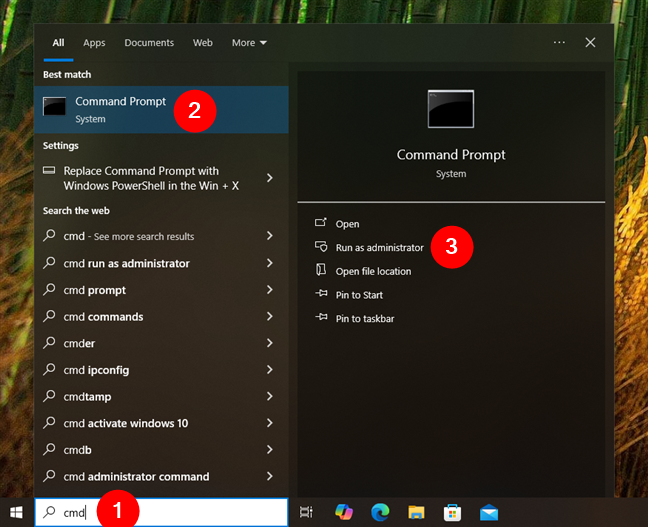The width and height of the screenshot is (648, 527).
Task: Click the search icon beside 'cmder'
Action: point(49,342)
